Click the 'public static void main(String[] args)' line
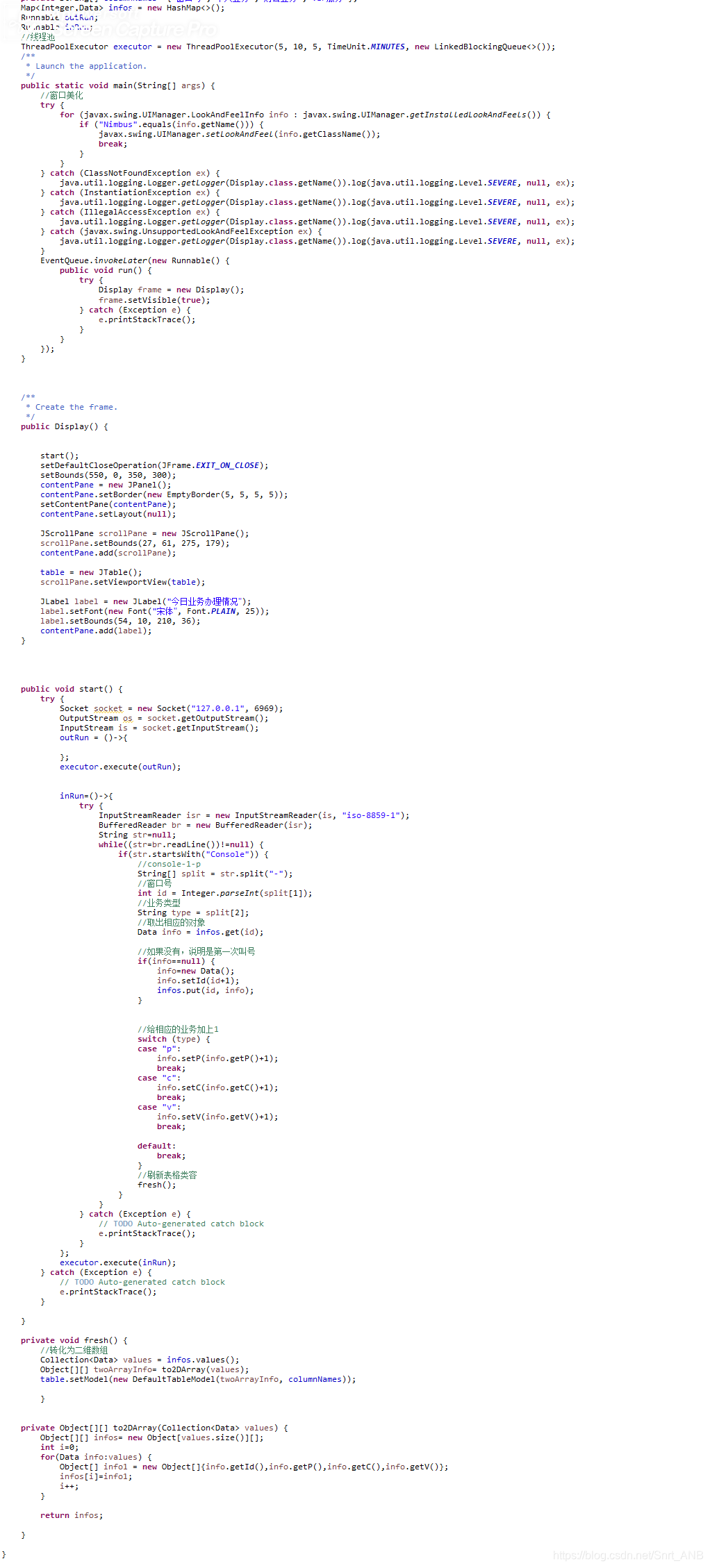The image size is (710, 1568). point(118,85)
